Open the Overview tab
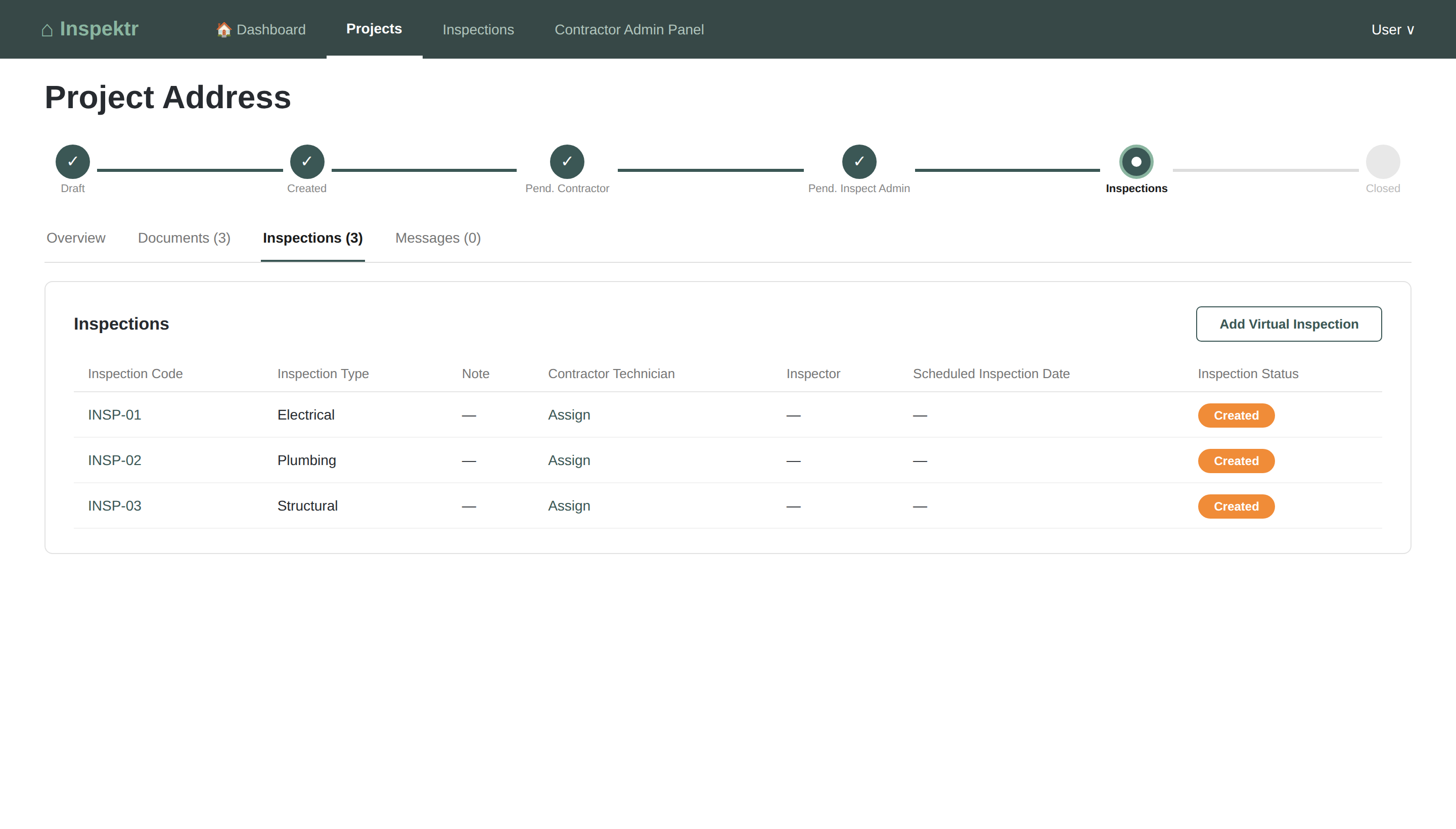1456x829 pixels. [x=76, y=238]
